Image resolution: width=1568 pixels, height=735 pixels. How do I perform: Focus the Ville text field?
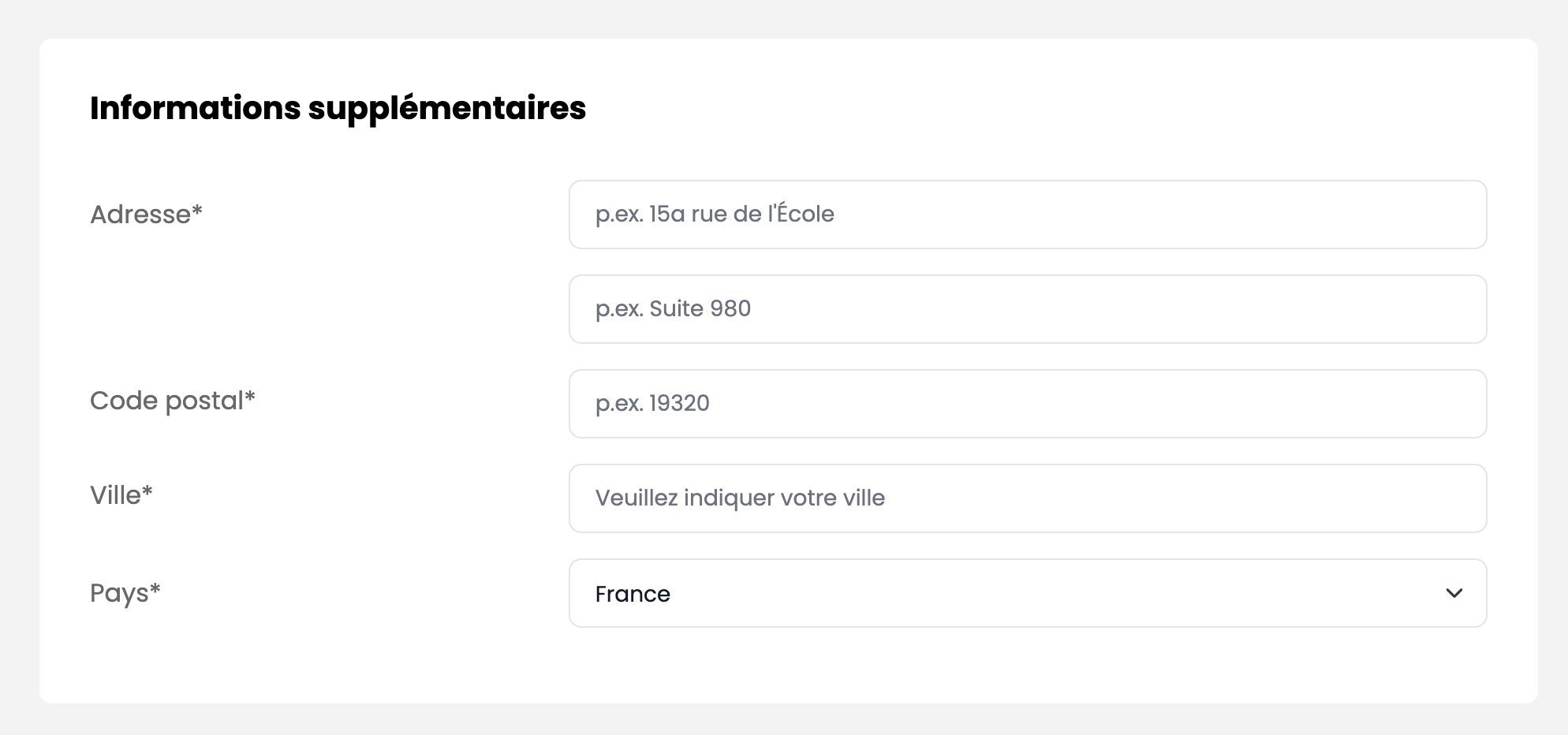[1027, 498]
